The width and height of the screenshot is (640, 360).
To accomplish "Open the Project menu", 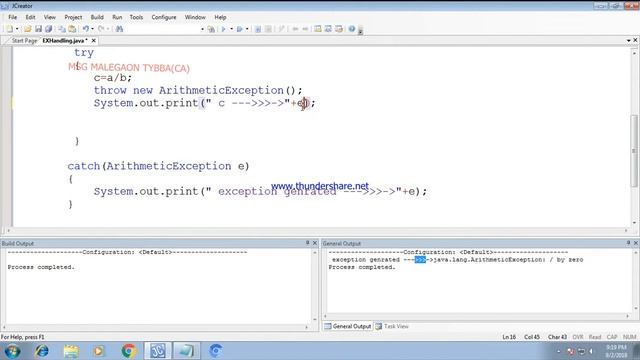I will (x=73, y=17).
